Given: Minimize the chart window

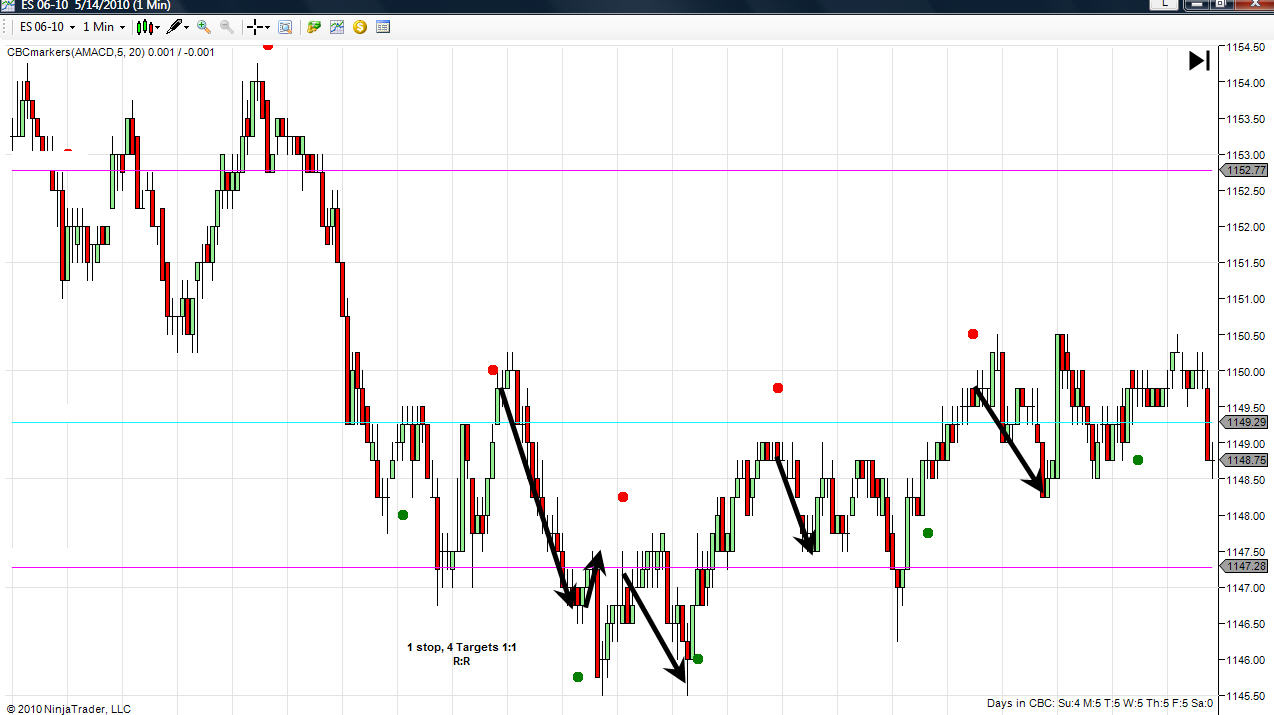Looking at the screenshot, I should pos(1198,5).
